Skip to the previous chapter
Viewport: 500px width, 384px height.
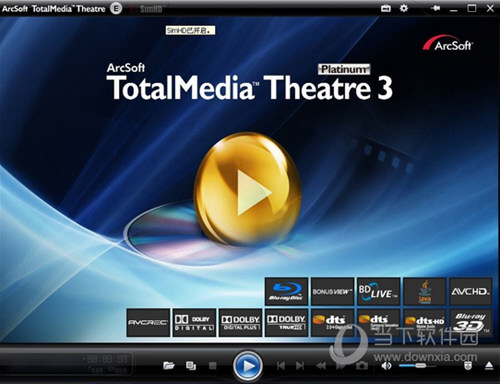(281, 366)
